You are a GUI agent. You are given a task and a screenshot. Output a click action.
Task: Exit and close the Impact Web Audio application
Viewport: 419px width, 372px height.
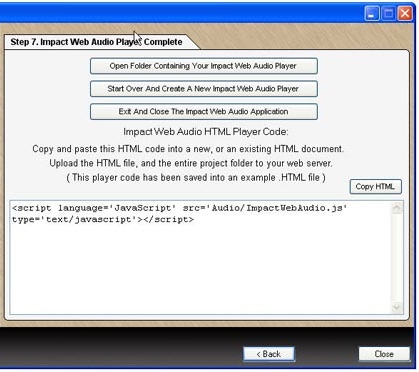[204, 111]
